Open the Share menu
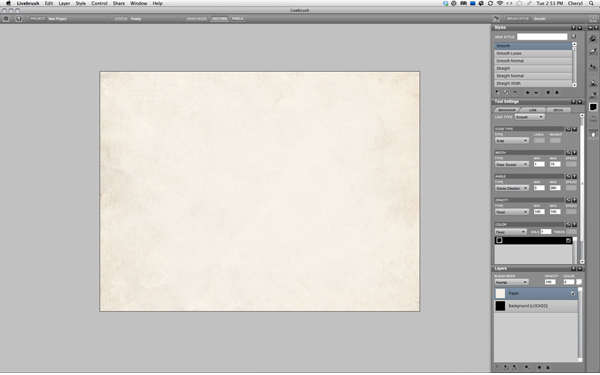Viewport: 600px width, 375px height. pos(118,3)
